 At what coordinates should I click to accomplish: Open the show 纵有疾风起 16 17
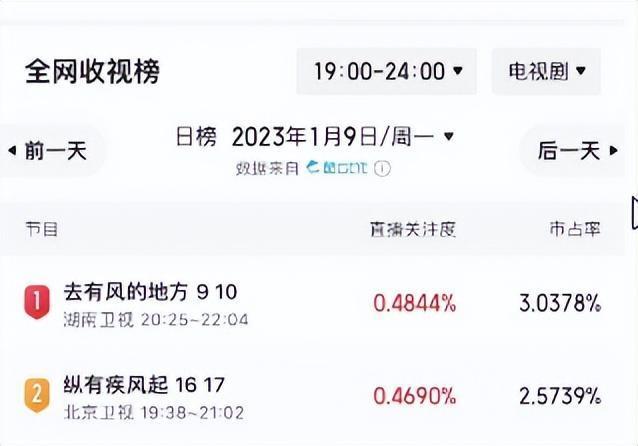pyautogui.click(x=144, y=385)
